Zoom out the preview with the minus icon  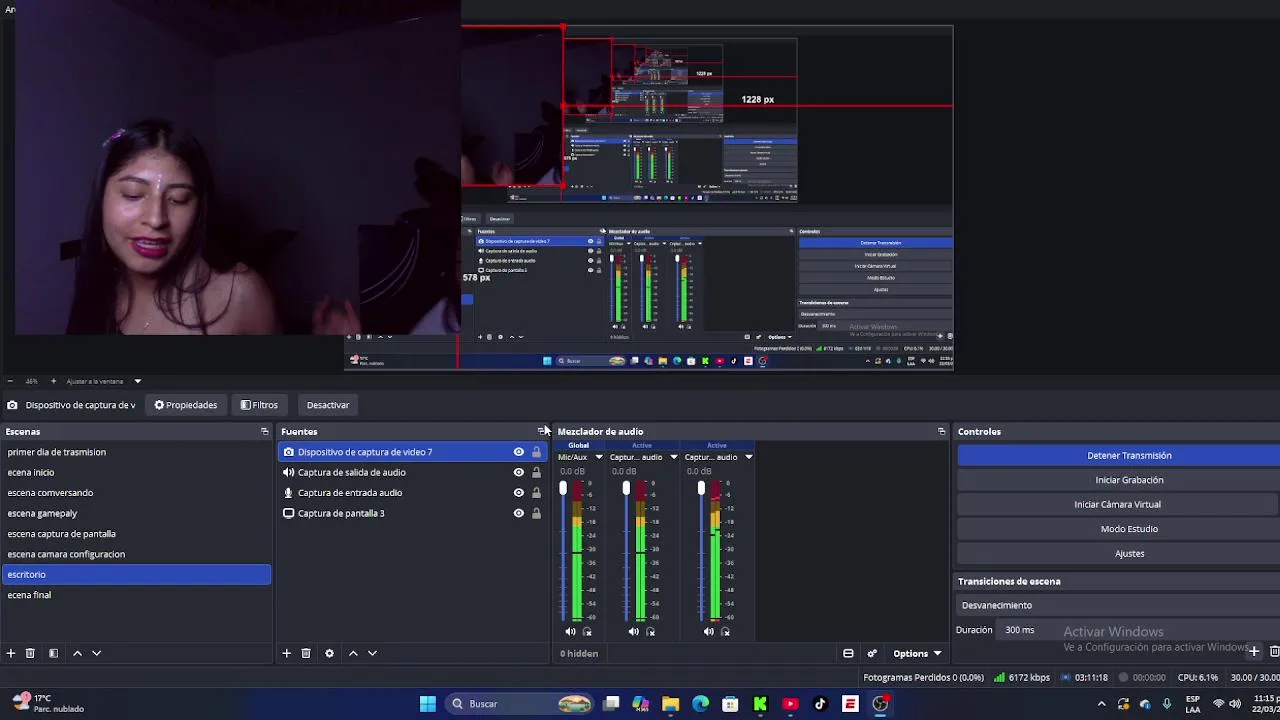(10, 381)
